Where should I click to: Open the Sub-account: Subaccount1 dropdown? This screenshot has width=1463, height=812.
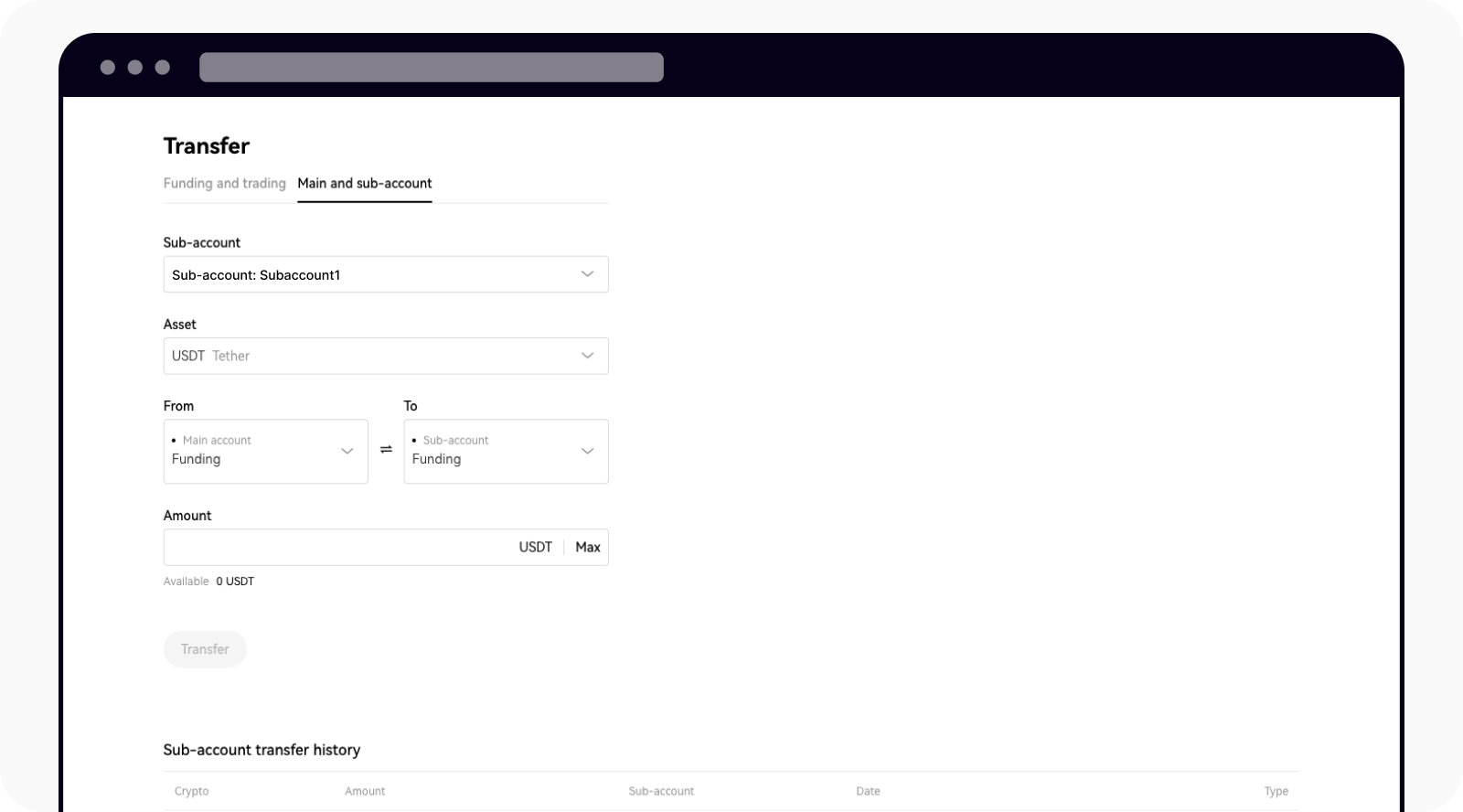pyautogui.click(x=386, y=274)
